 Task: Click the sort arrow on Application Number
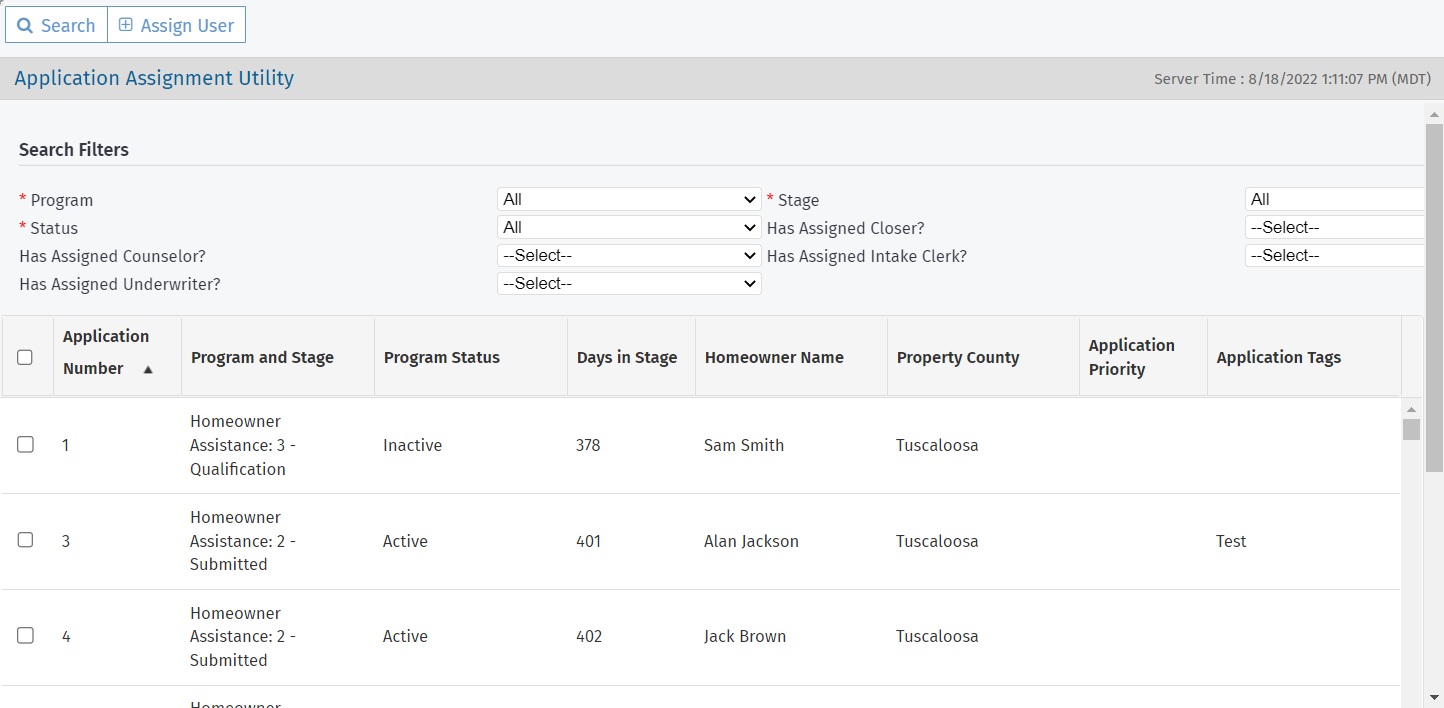(x=148, y=370)
